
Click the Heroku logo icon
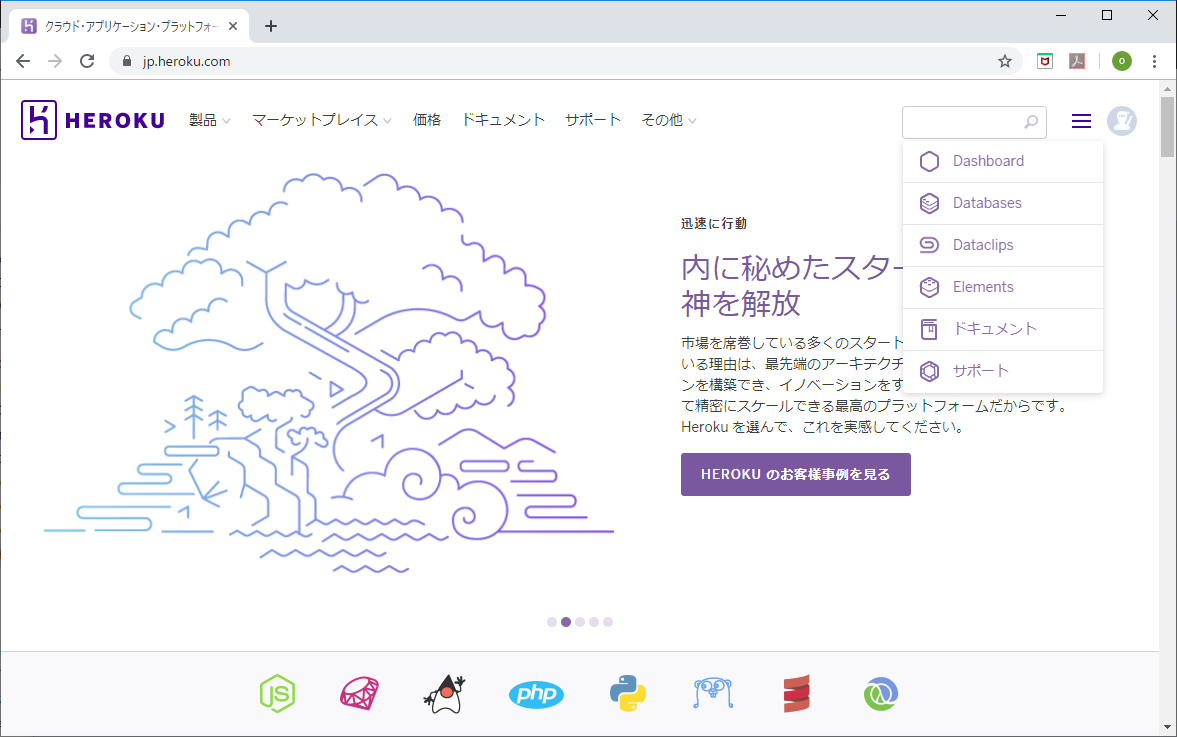[x=39, y=120]
